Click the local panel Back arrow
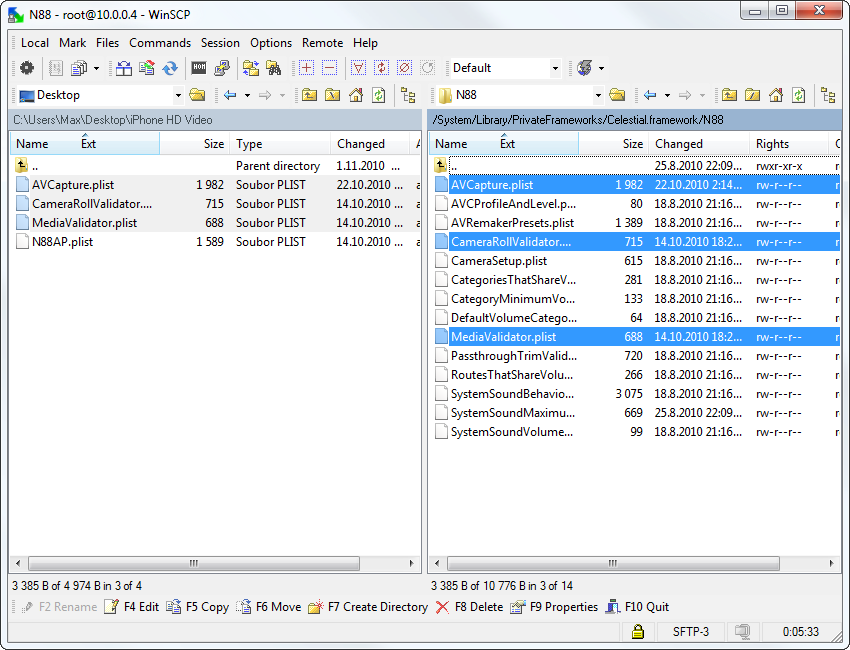This screenshot has height=650, width=850. click(230, 95)
